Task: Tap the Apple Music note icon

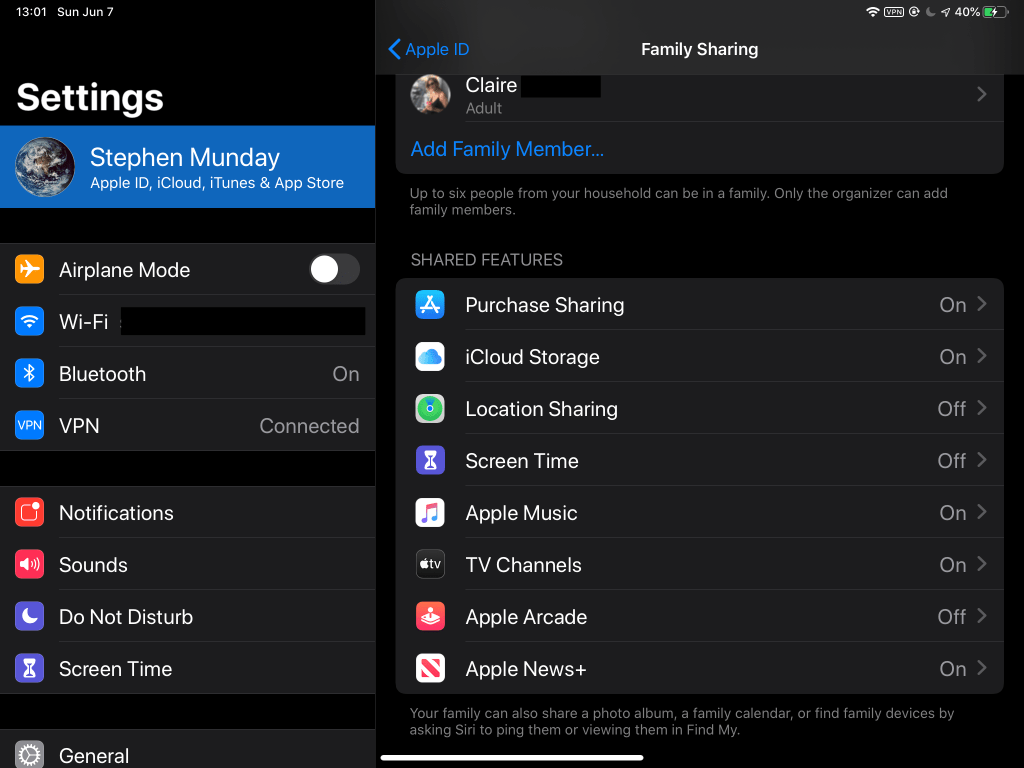Action: (x=430, y=513)
